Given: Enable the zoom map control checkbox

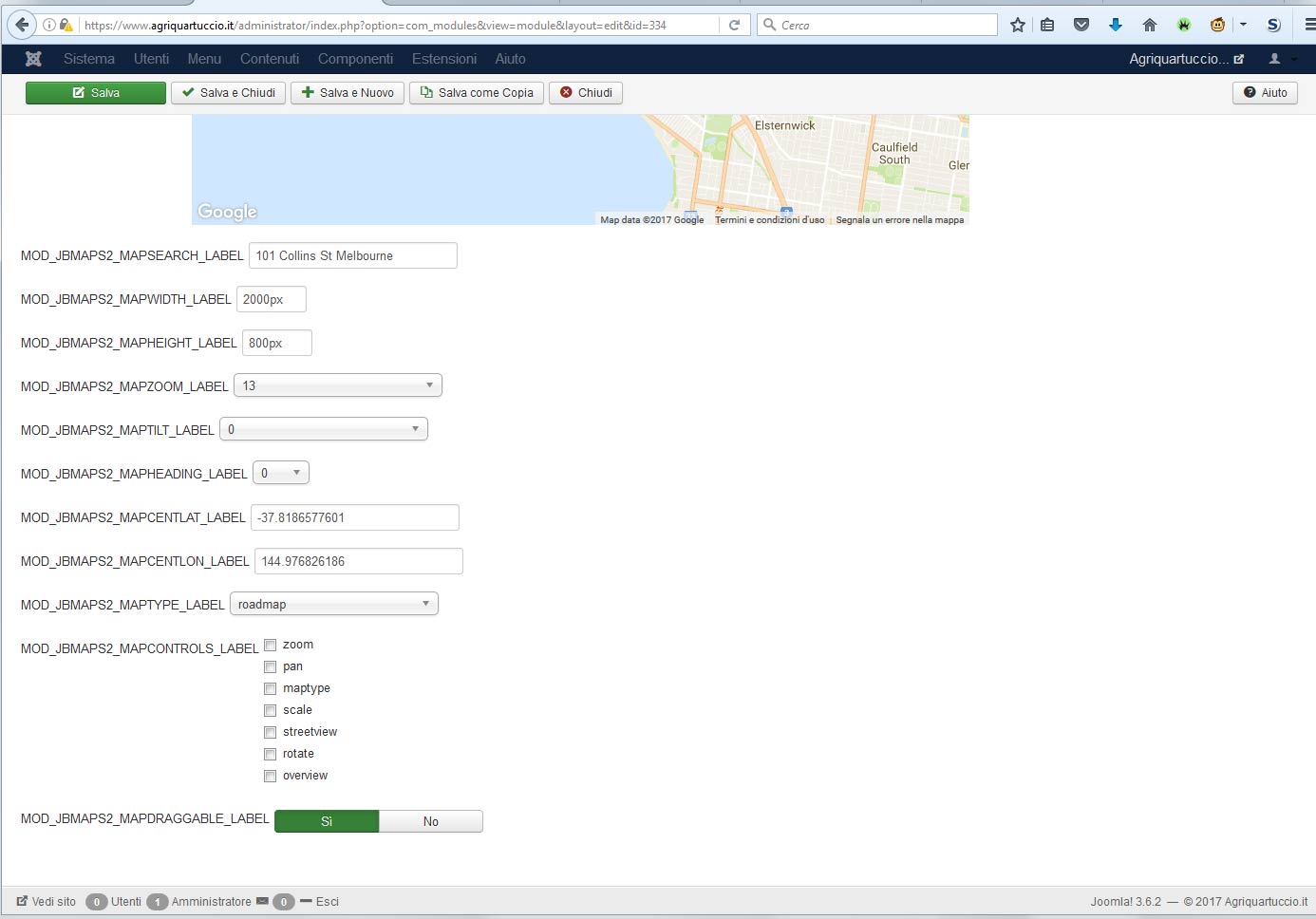Looking at the screenshot, I should pyautogui.click(x=270, y=645).
